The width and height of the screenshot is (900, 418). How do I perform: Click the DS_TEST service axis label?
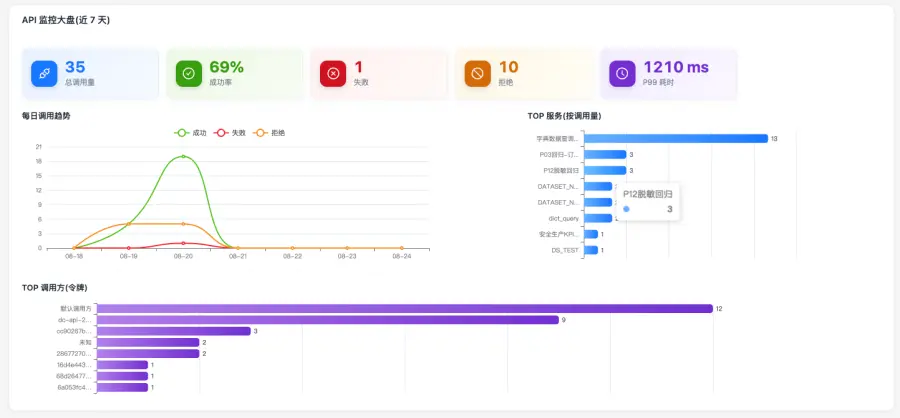pyautogui.click(x=566, y=250)
